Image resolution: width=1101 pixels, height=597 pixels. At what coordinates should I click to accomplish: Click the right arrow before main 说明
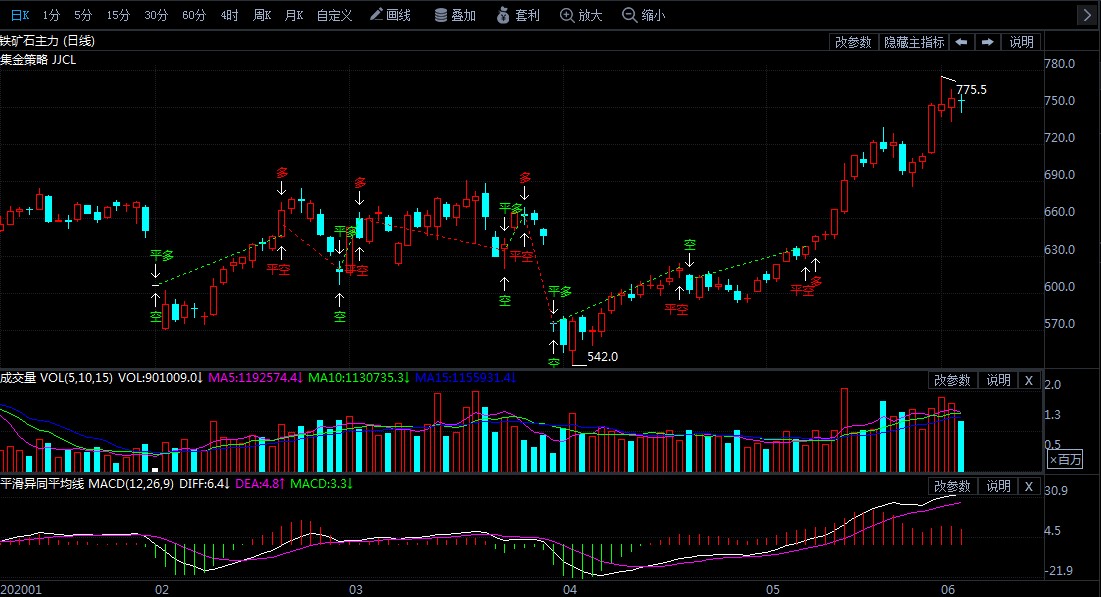[x=987, y=42]
